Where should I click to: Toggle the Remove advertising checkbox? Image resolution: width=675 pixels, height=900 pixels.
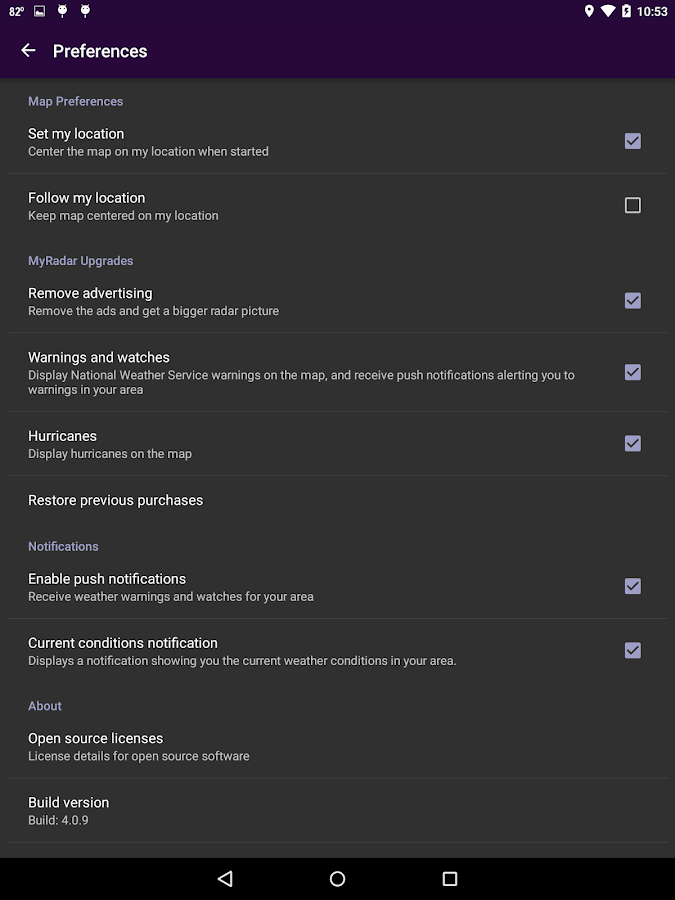tap(633, 301)
